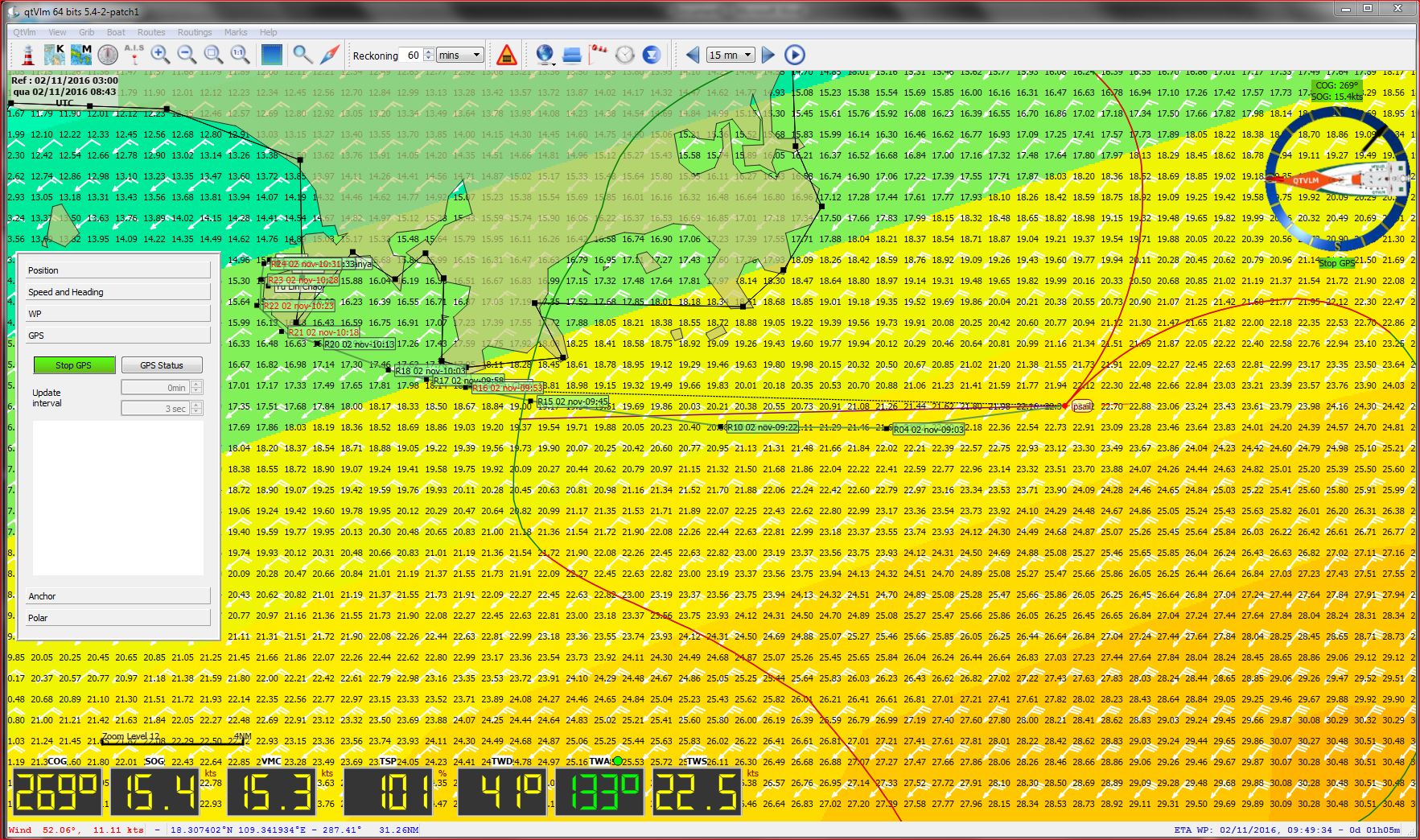Viewport: 1420px width, 840px height.
Task: Expand the Position section
Action: (x=118, y=270)
